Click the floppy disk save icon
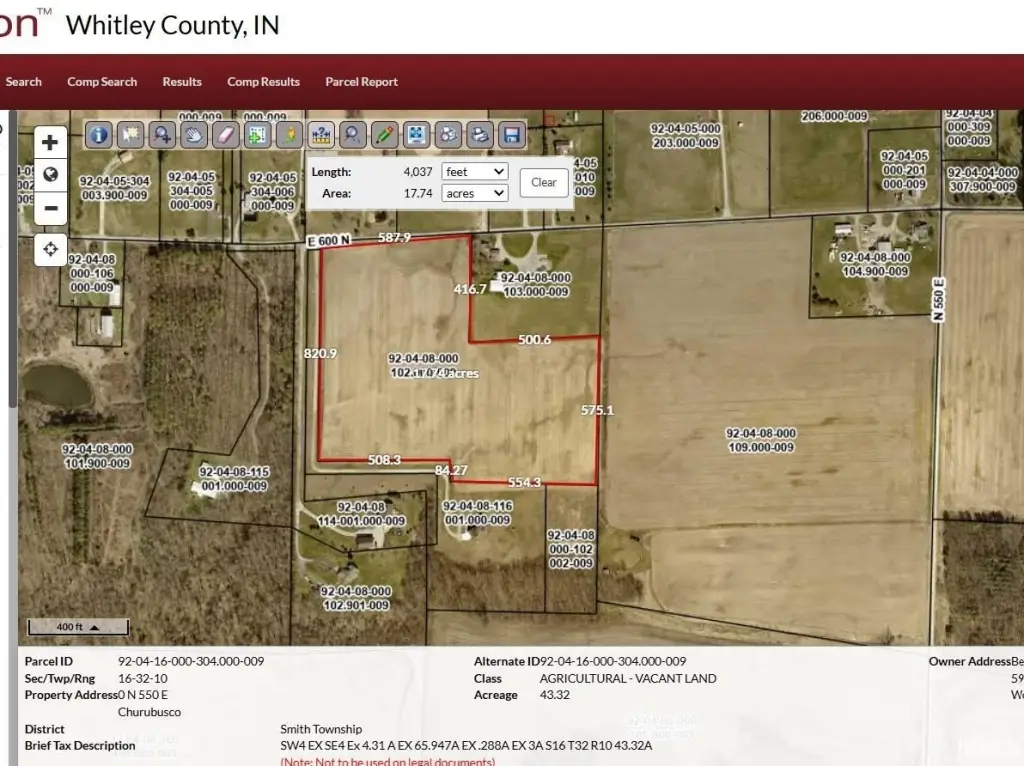The width and height of the screenshot is (1024, 766). tap(512, 134)
